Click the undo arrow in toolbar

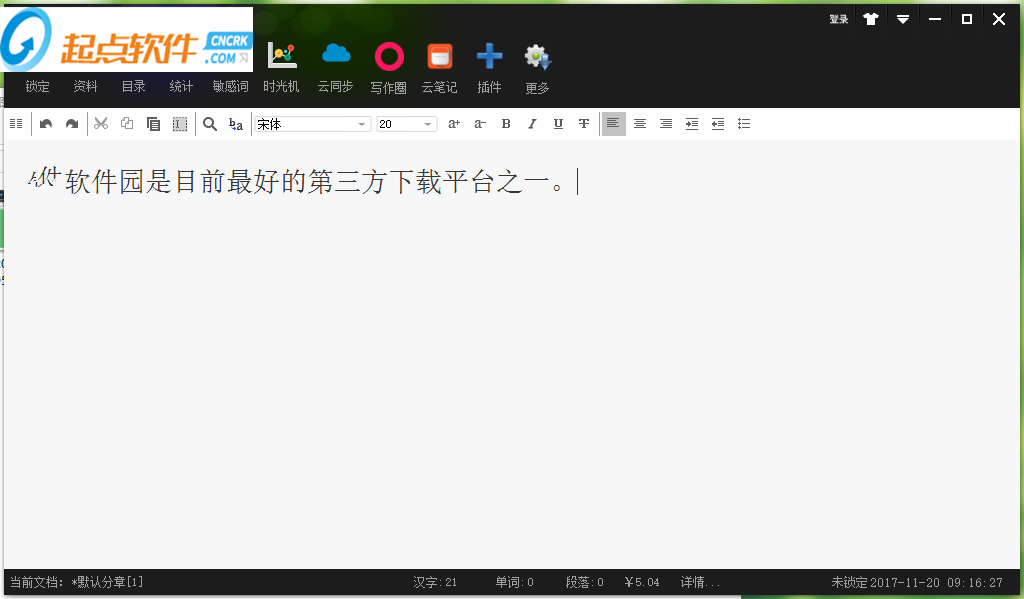coord(46,124)
